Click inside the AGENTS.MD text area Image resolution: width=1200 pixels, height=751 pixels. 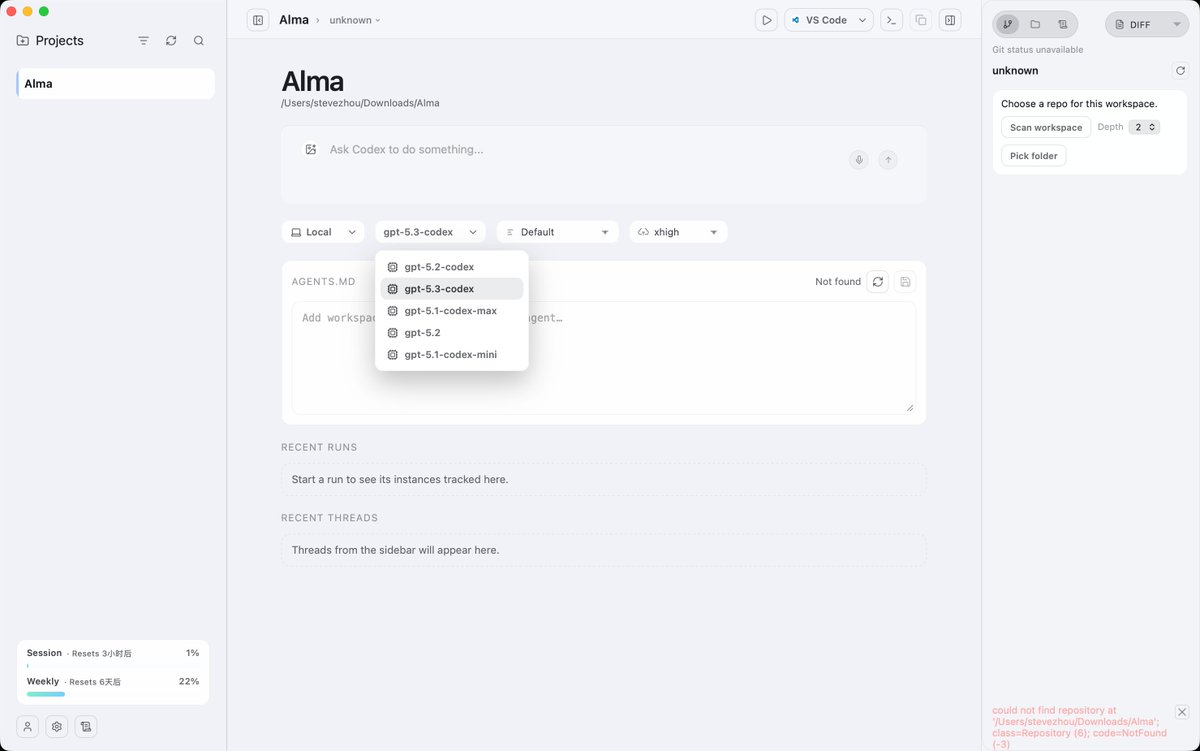click(x=603, y=358)
